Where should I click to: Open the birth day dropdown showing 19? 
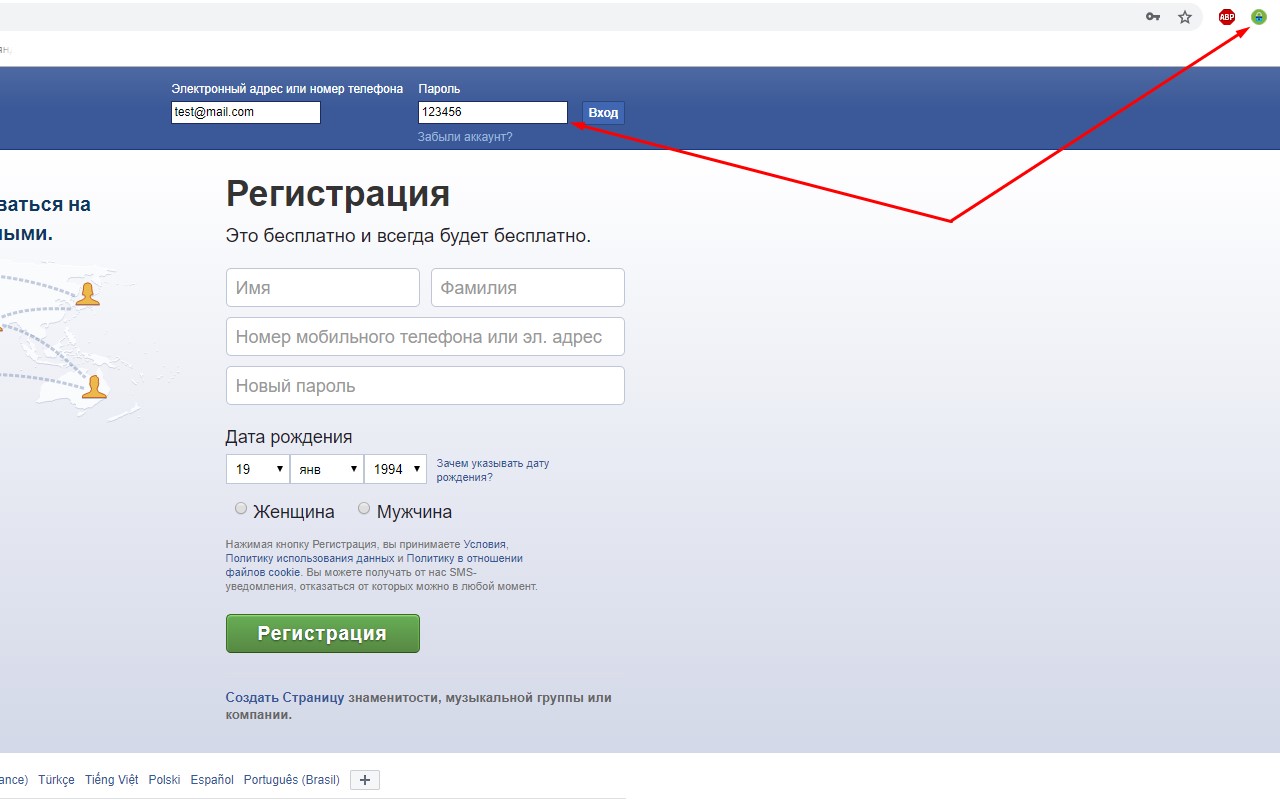click(x=257, y=468)
